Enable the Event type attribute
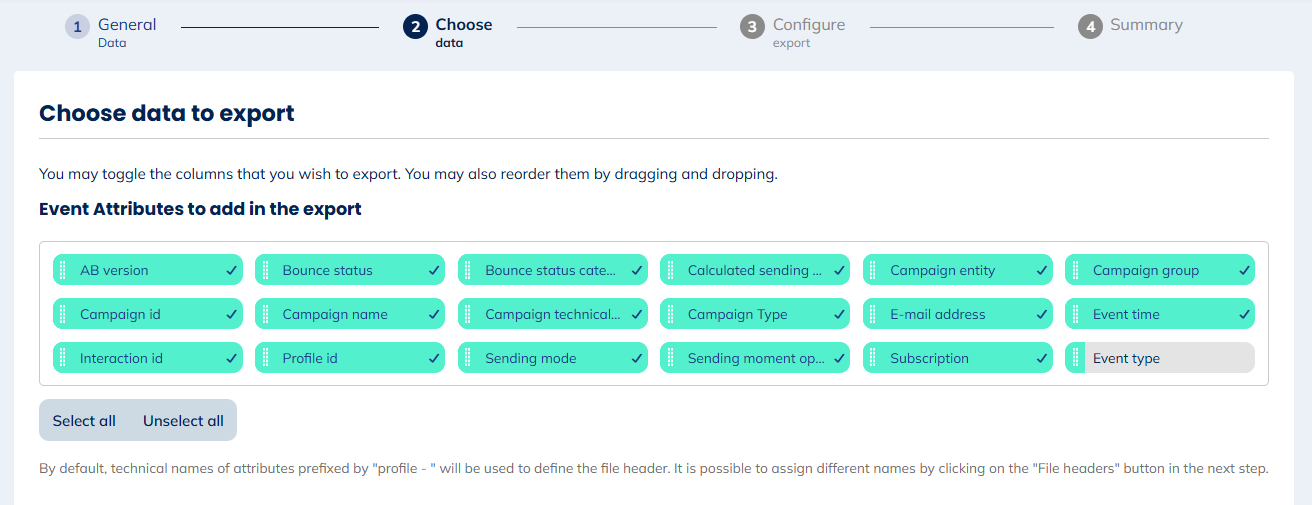Screen dimensions: 1312x505 pos(1160,358)
